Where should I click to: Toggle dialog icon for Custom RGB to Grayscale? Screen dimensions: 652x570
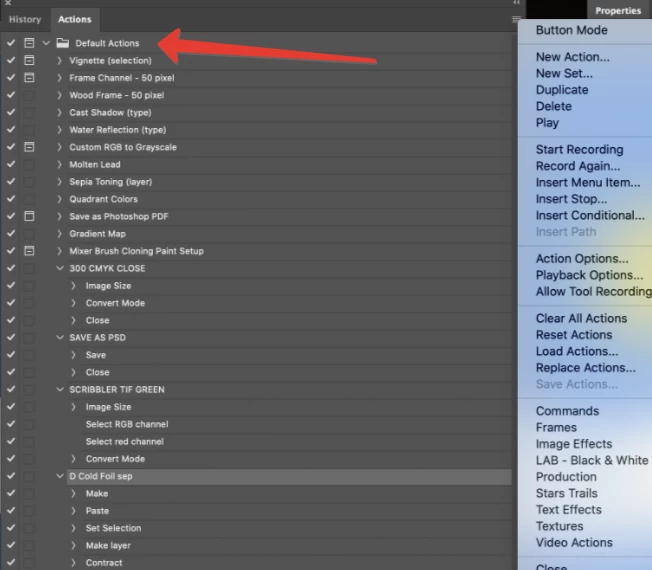(29, 147)
